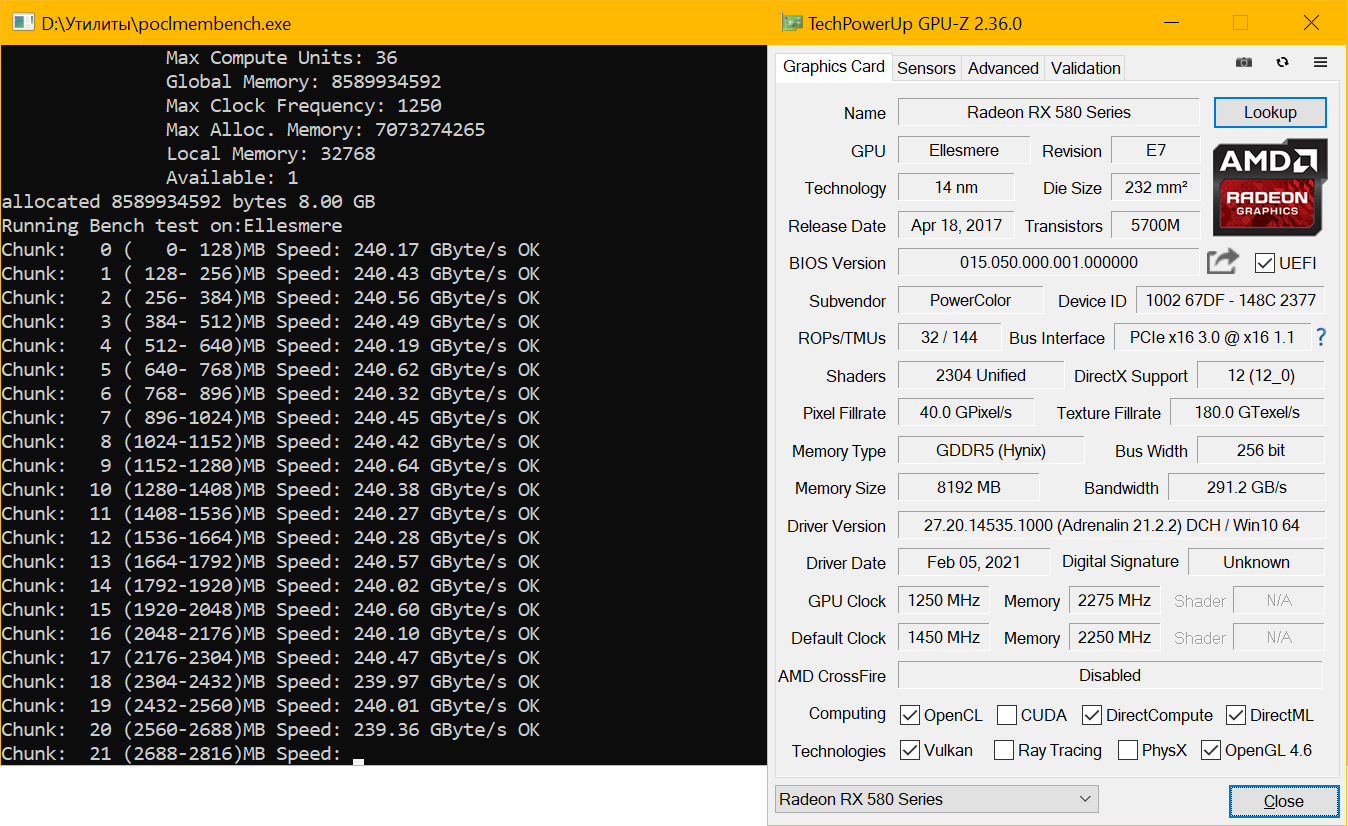Screen dimensions: 1348x826
Task: Click the GPU-Z title bar app icon
Action: (x=792, y=23)
